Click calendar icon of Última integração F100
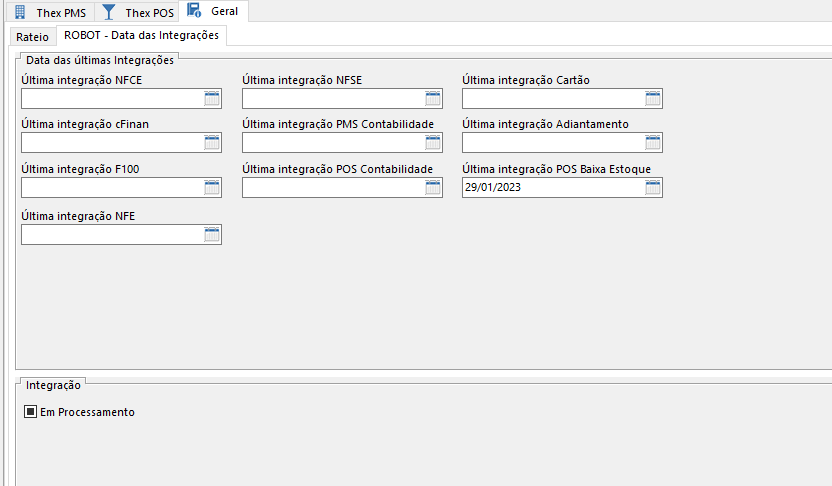 [x=212, y=188]
